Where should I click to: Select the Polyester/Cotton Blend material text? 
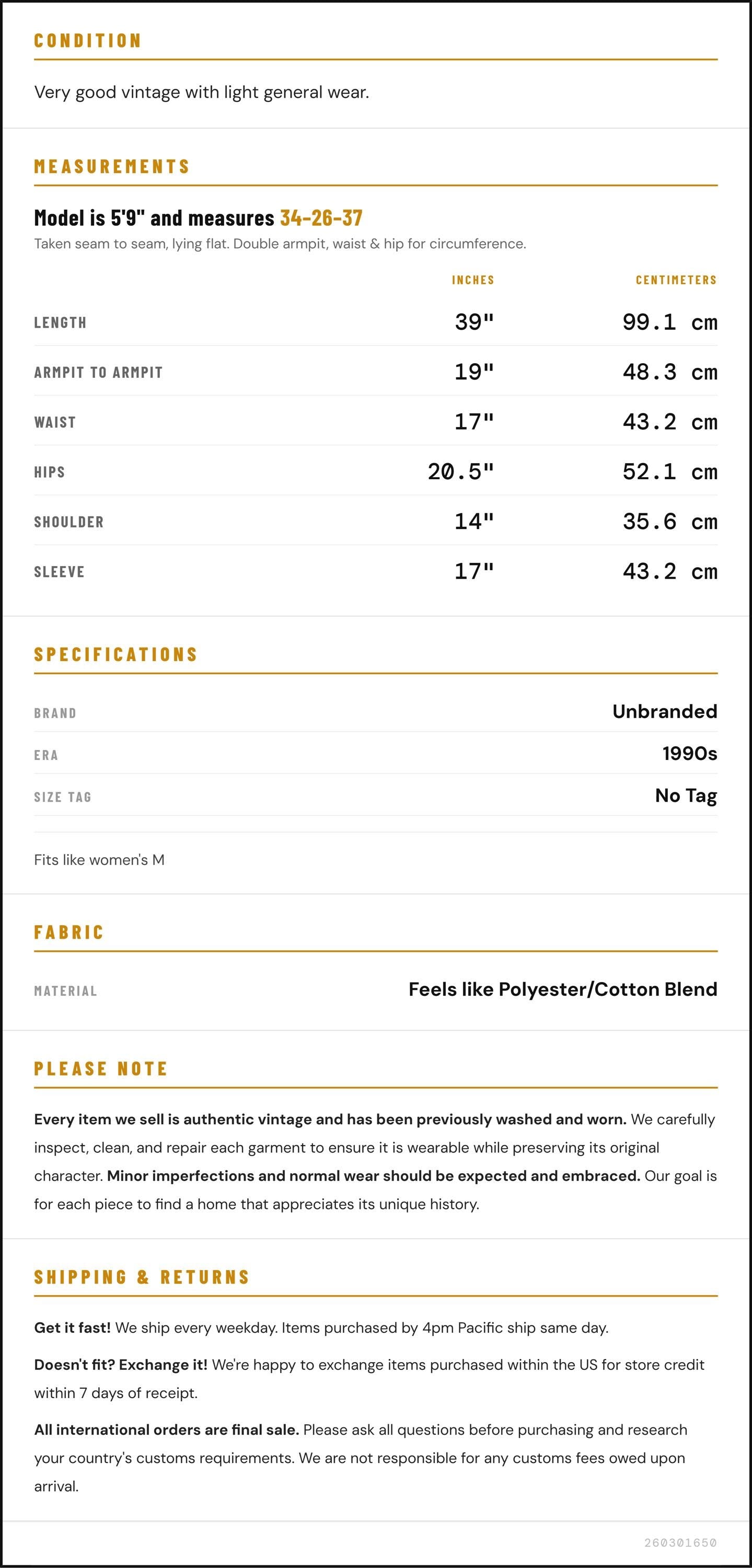pos(608,990)
